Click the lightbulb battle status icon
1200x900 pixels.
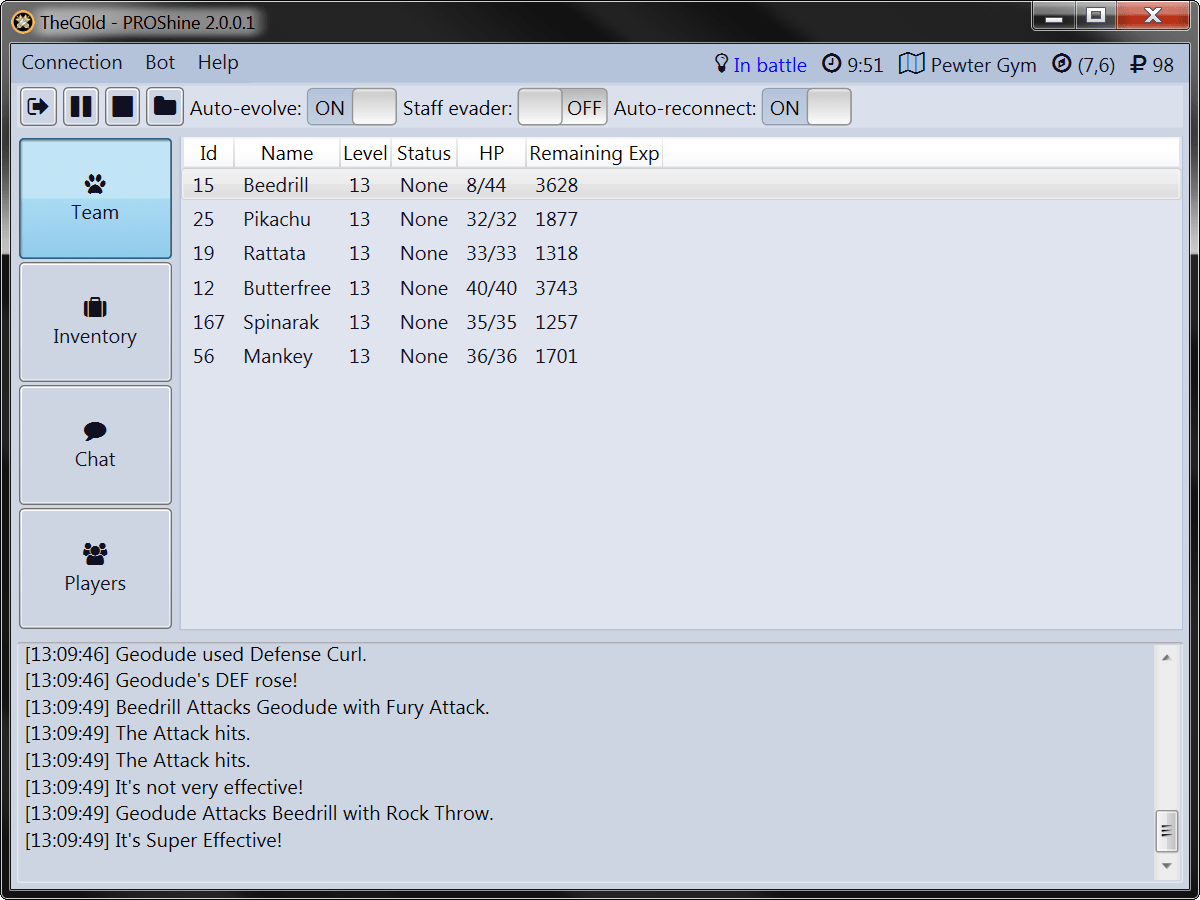coord(722,64)
